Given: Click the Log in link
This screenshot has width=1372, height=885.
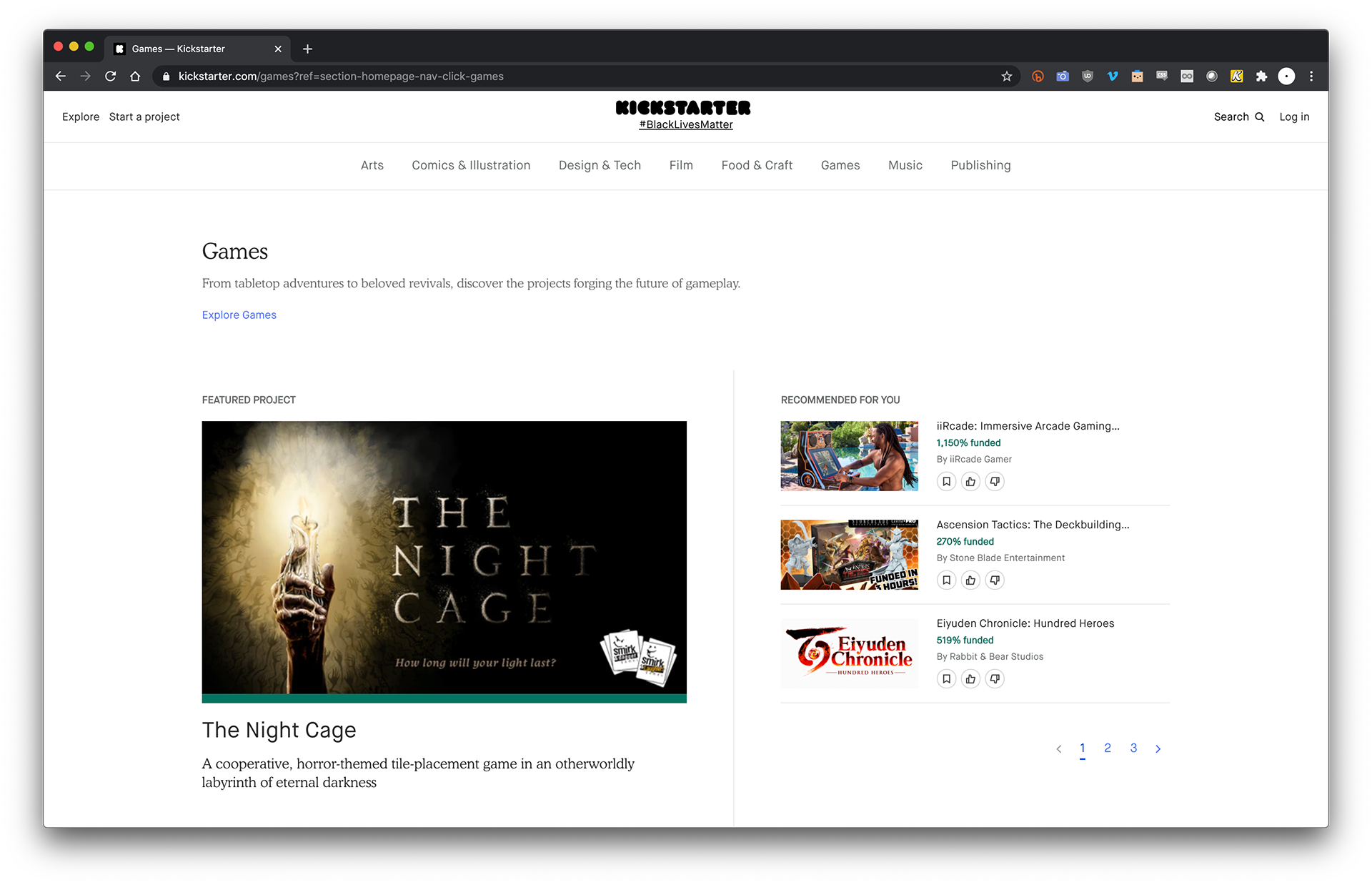Looking at the screenshot, I should point(1294,117).
